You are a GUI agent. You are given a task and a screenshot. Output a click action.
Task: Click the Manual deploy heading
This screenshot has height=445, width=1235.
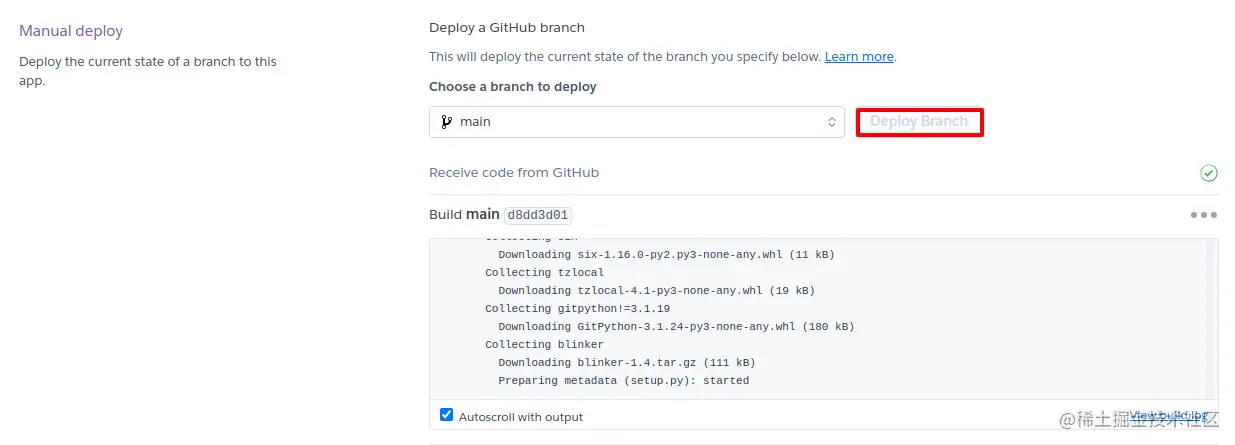pos(71,31)
